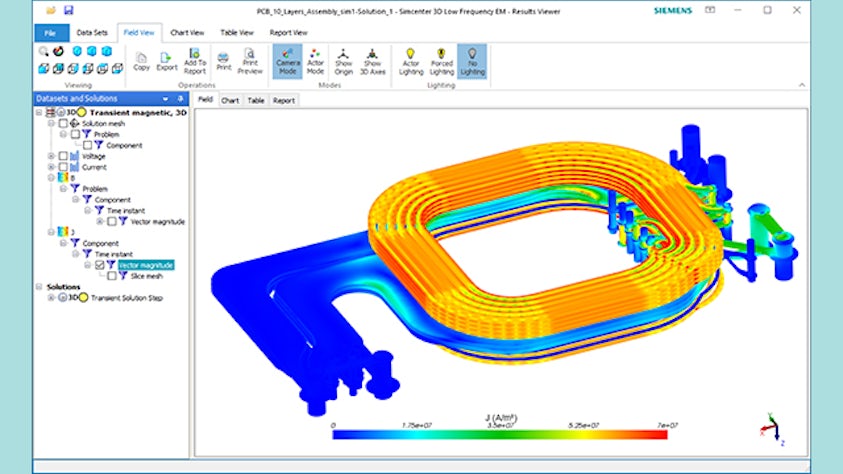Collapse the B tree node
Screen dimensions: 843x474
click(51, 177)
